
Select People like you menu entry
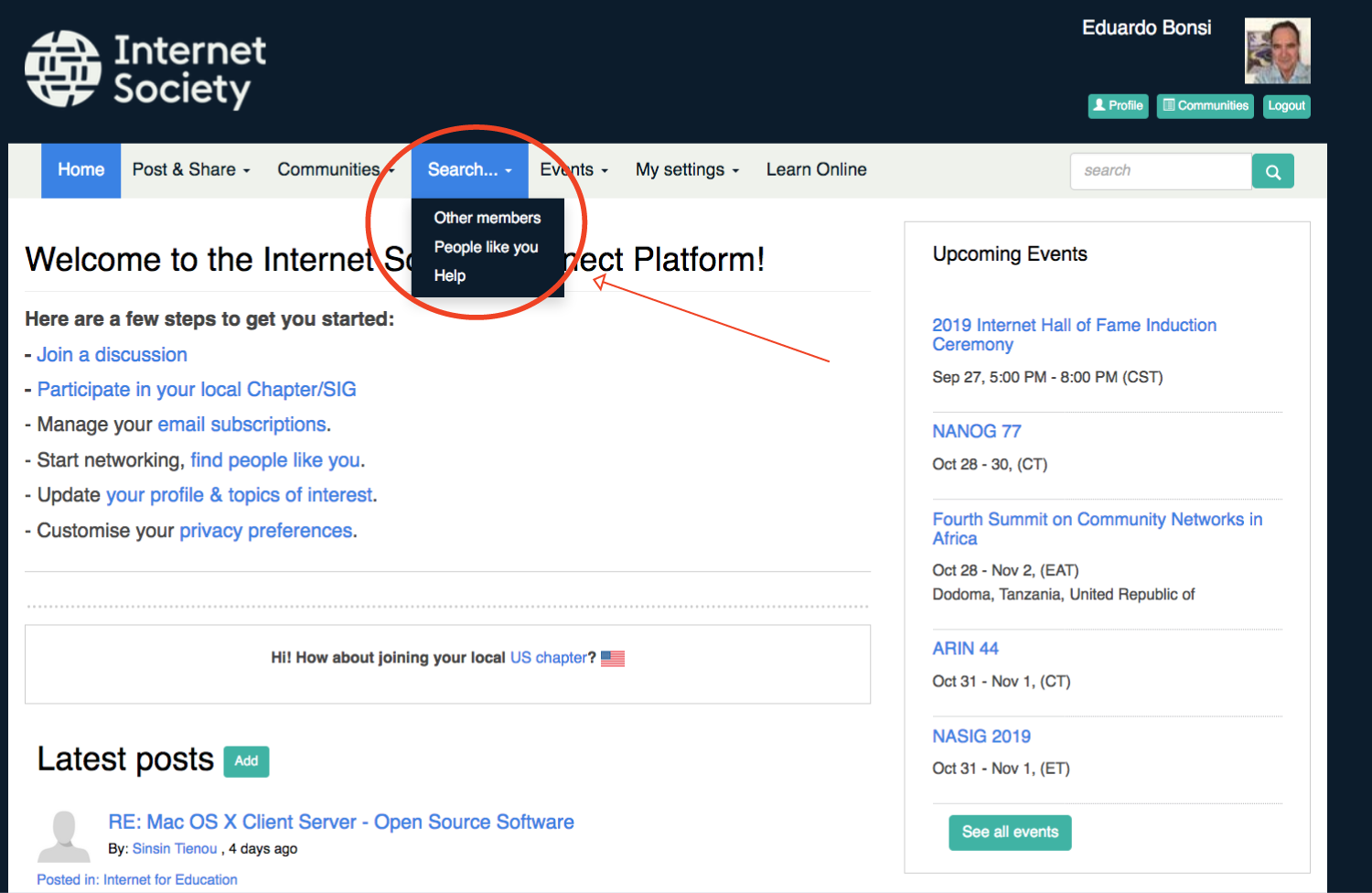pyautogui.click(x=488, y=247)
